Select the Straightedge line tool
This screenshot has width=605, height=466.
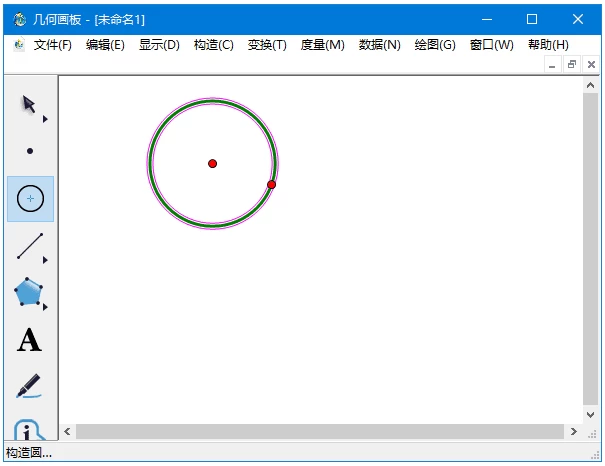click(29, 246)
